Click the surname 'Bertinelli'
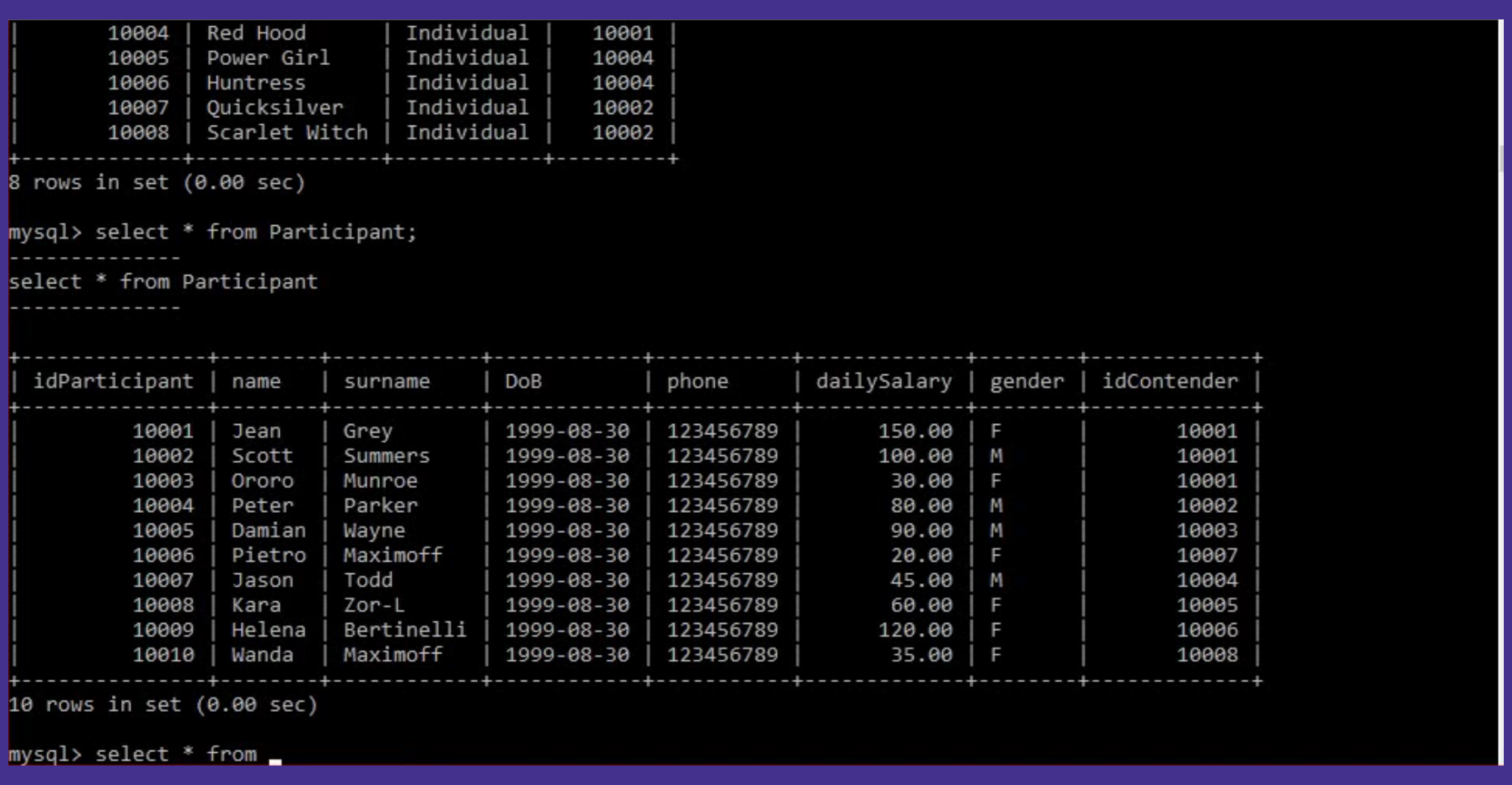This screenshot has height=785, width=1512. click(405, 629)
